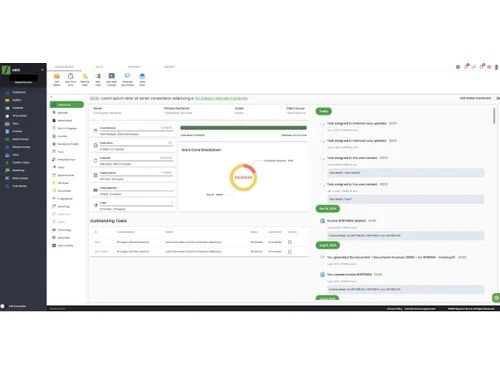Expand the firm dropdown arrow beside the logo
The height and width of the screenshot is (375, 500).
click(x=42, y=70)
